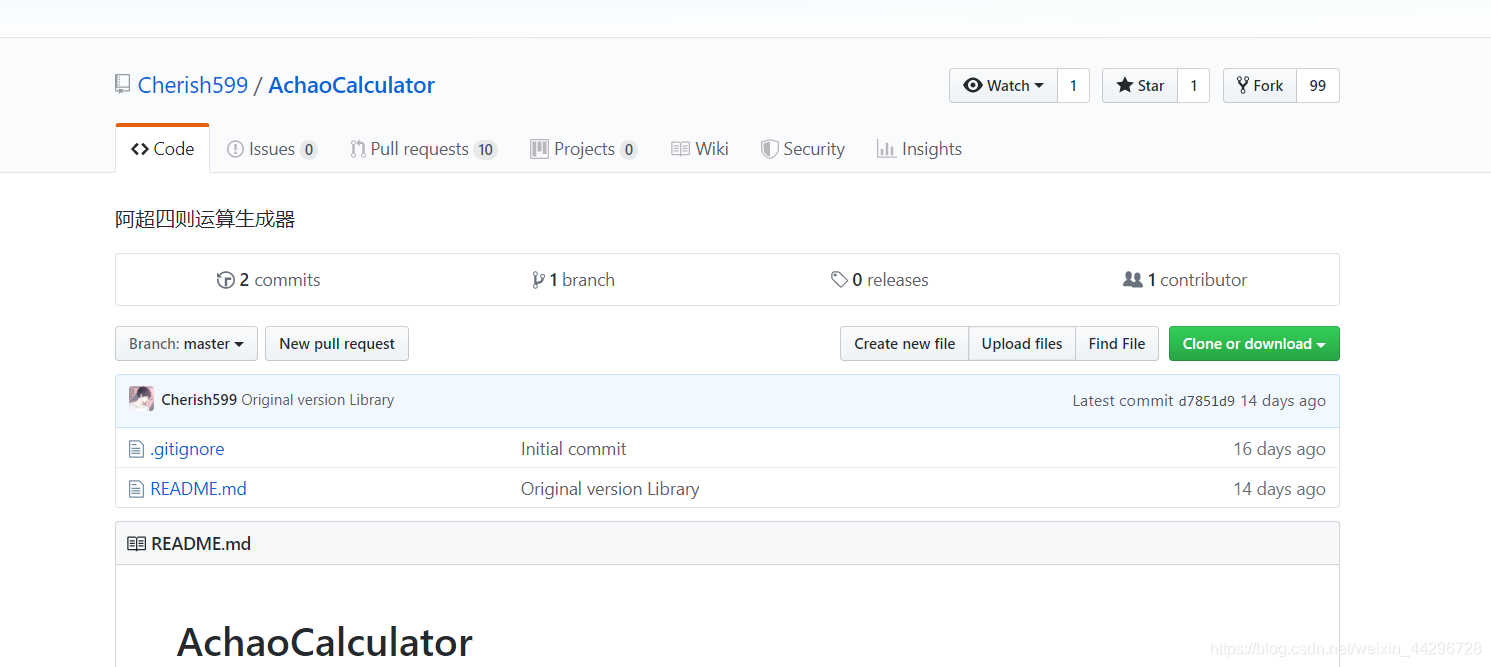Viewport: 1491px width, 667px height.
Task: Open the Projects tab
Action: (583, 149)
